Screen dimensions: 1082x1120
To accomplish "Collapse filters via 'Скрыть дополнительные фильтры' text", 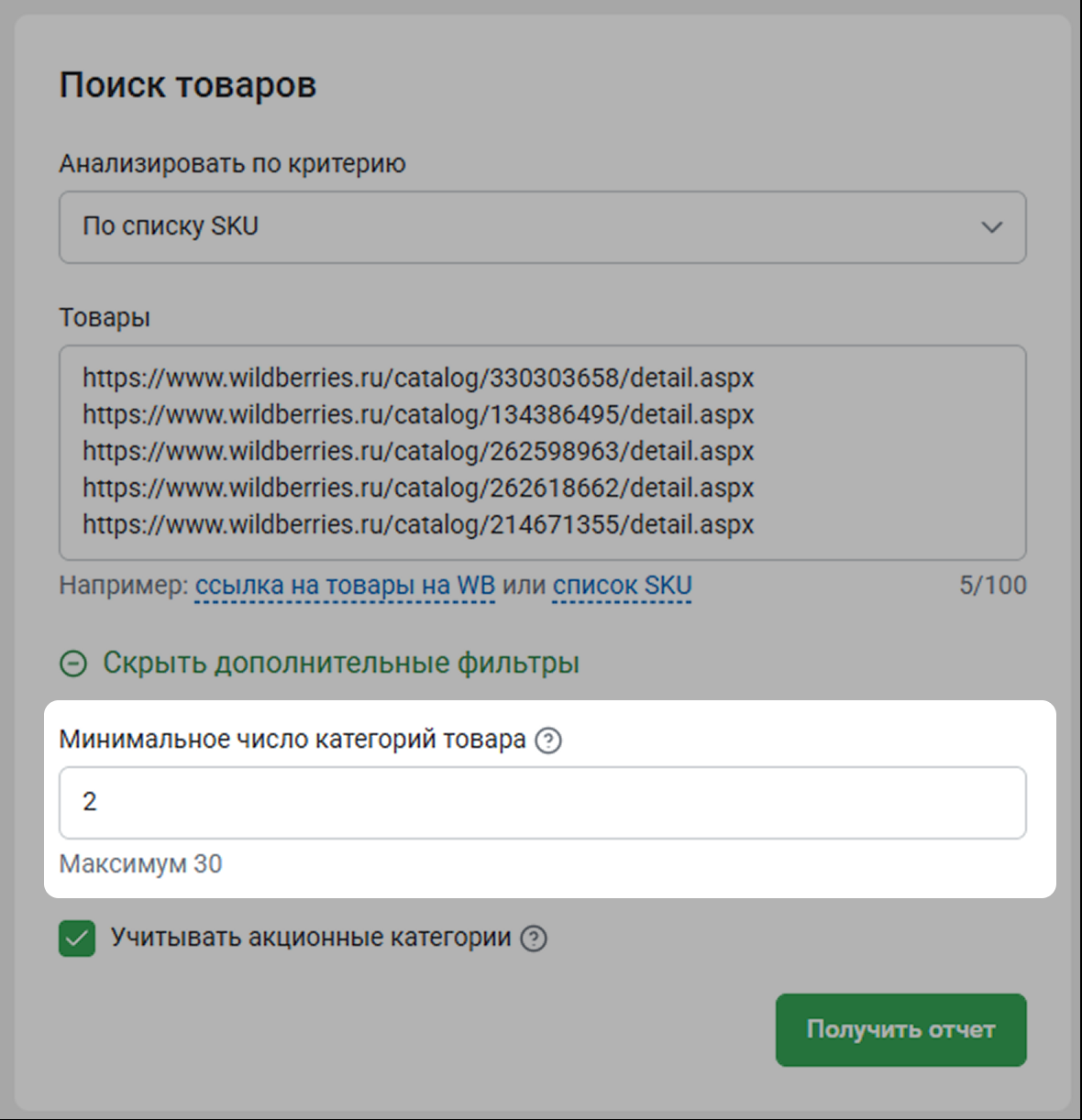I will pyautogui.click(x=340, y=663).
